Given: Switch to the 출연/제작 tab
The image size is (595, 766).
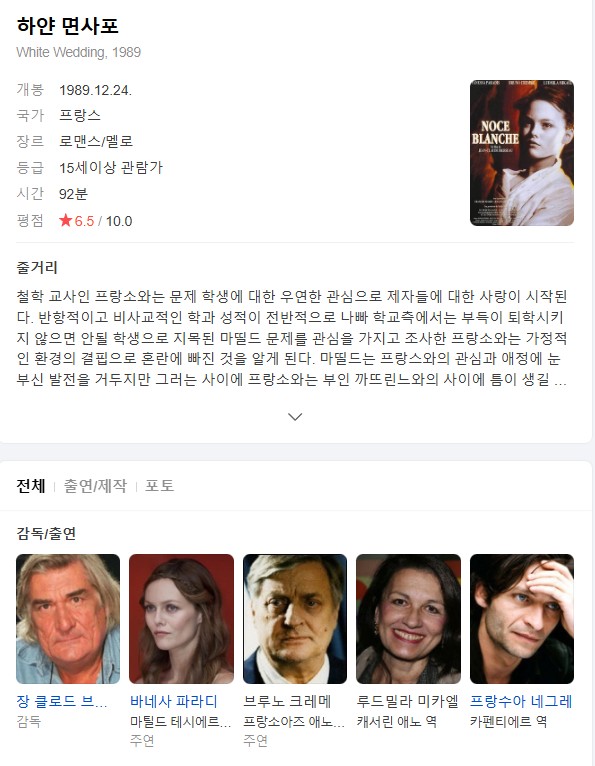Looking at the screenshot, I should coord(95,486).
